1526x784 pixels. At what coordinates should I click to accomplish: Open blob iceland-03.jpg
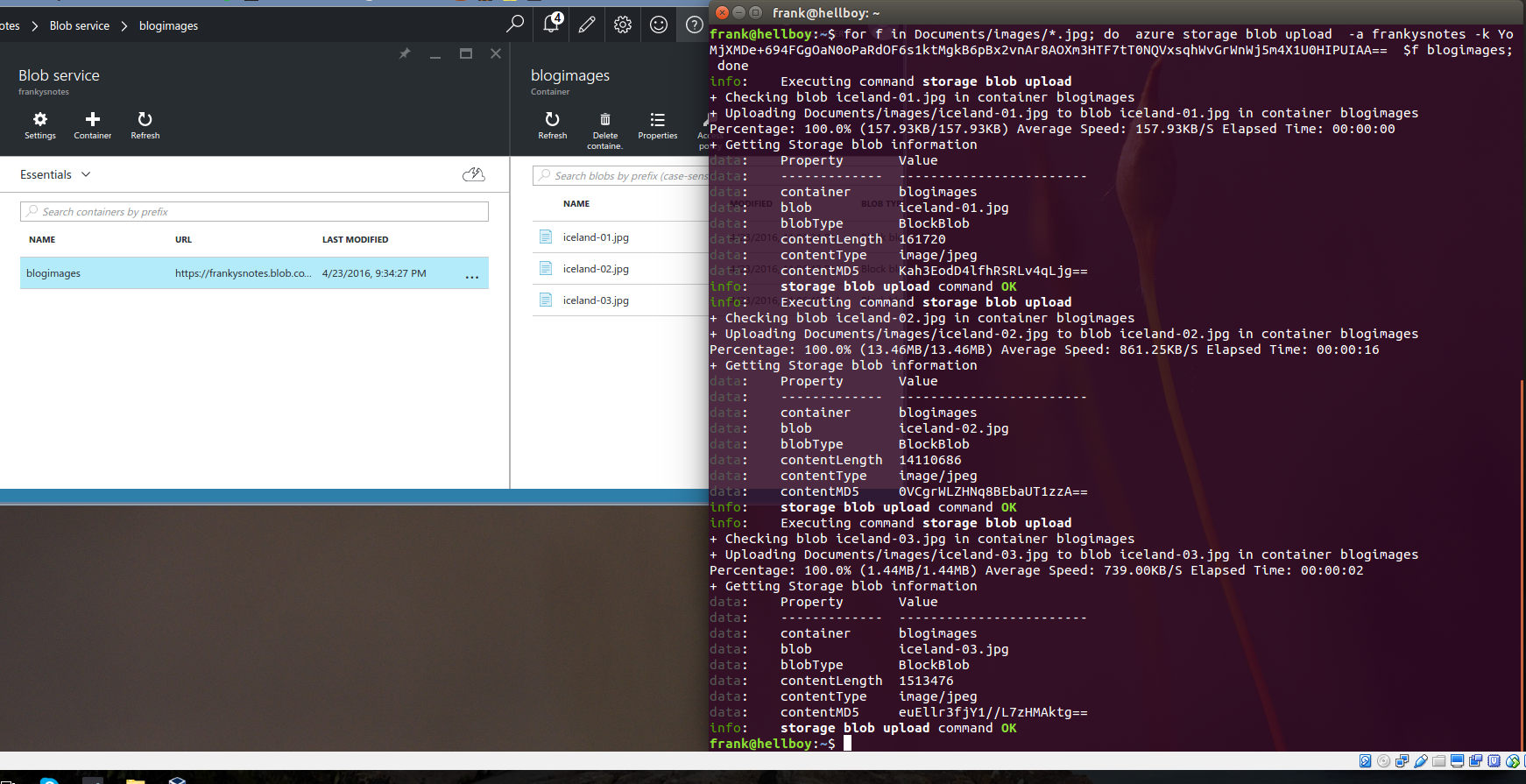596,300
